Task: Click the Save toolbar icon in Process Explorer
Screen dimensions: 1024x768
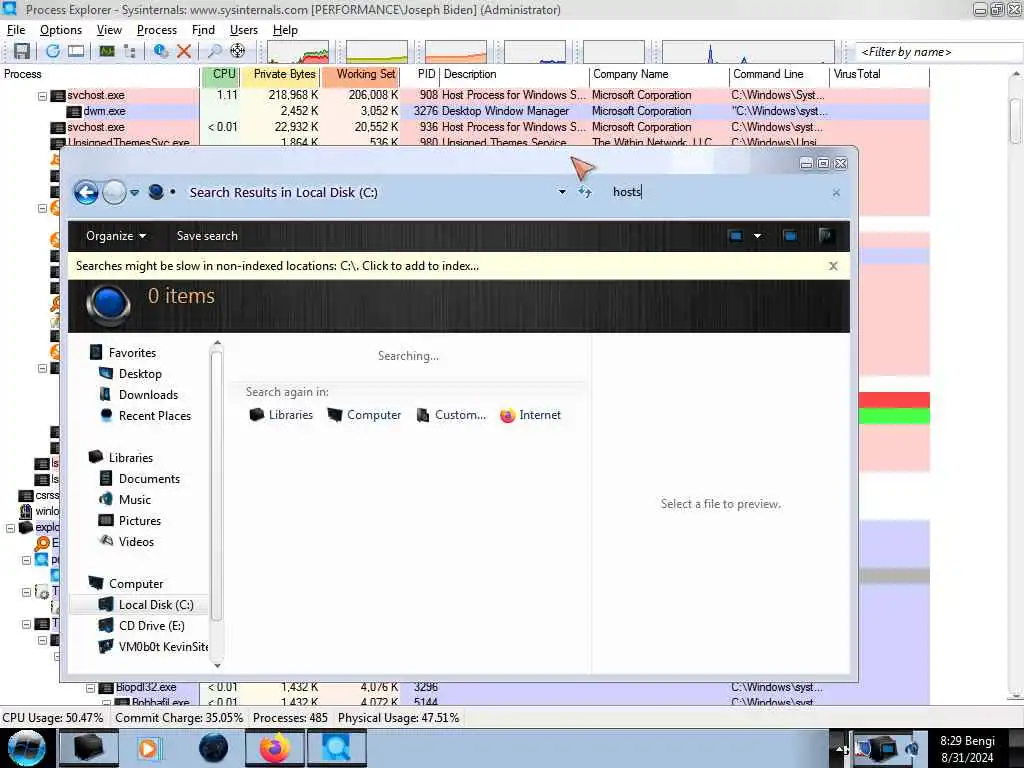Action: tap(22, 51)
